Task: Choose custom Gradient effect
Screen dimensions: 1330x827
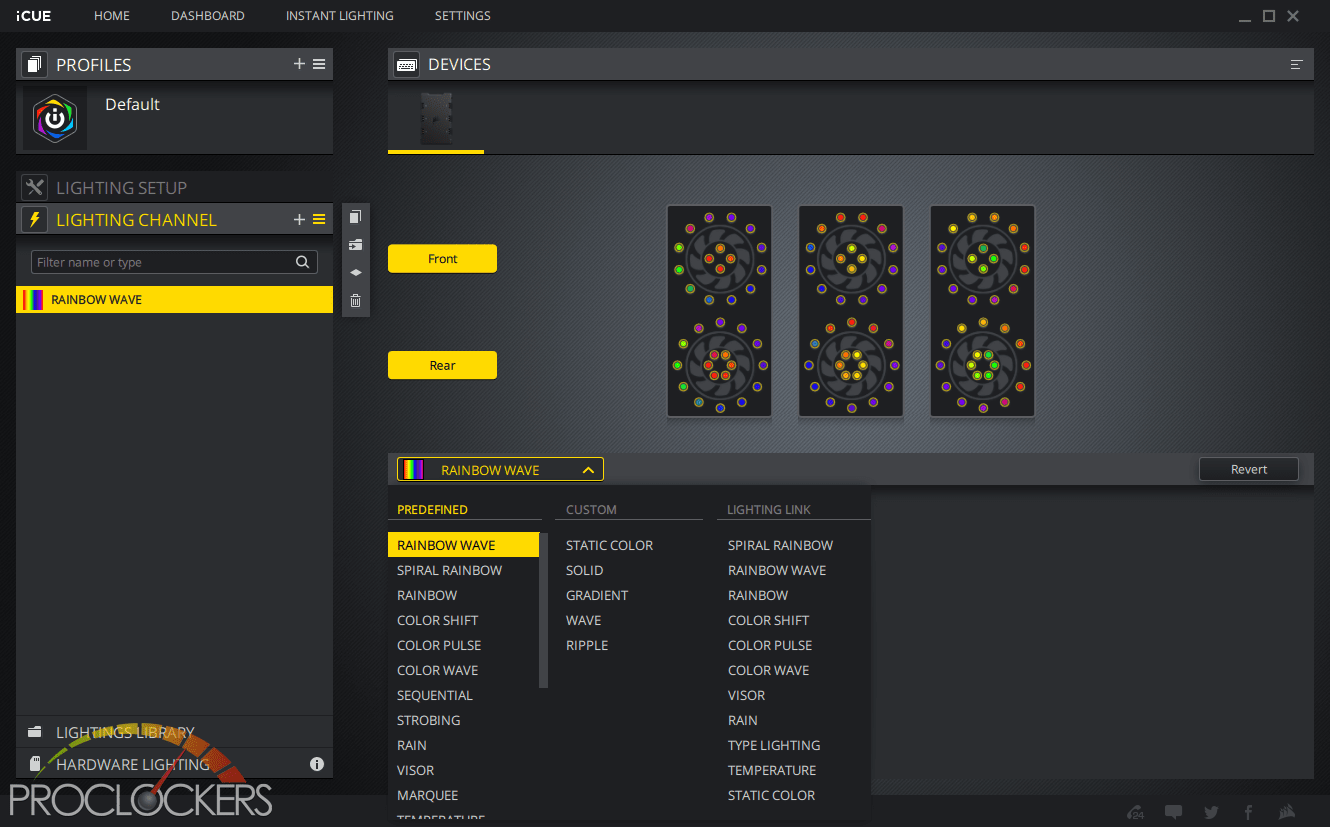Action: pyautogui.click(x=597, y=595)
